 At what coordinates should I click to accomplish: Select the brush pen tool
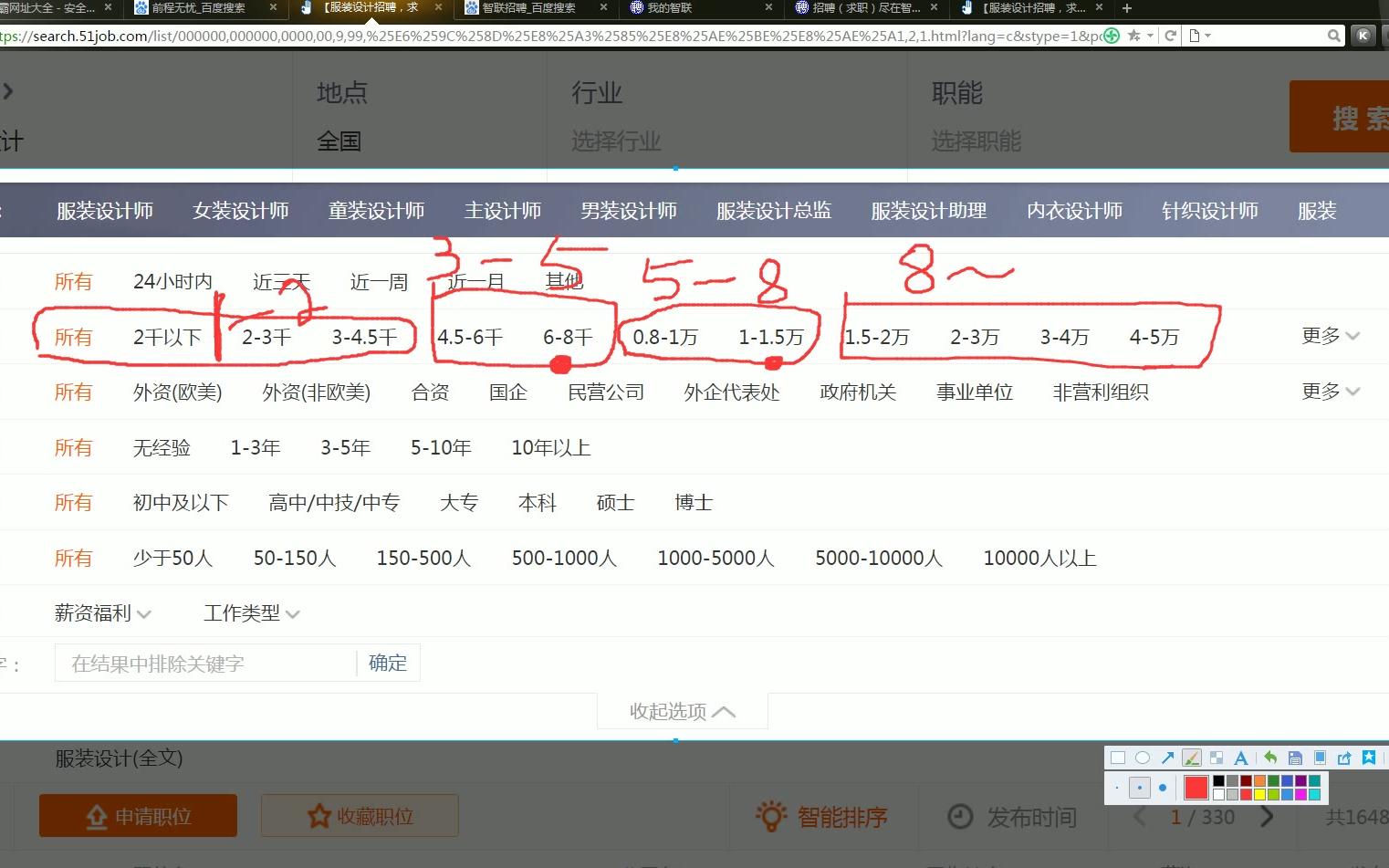coord(1192,758)
